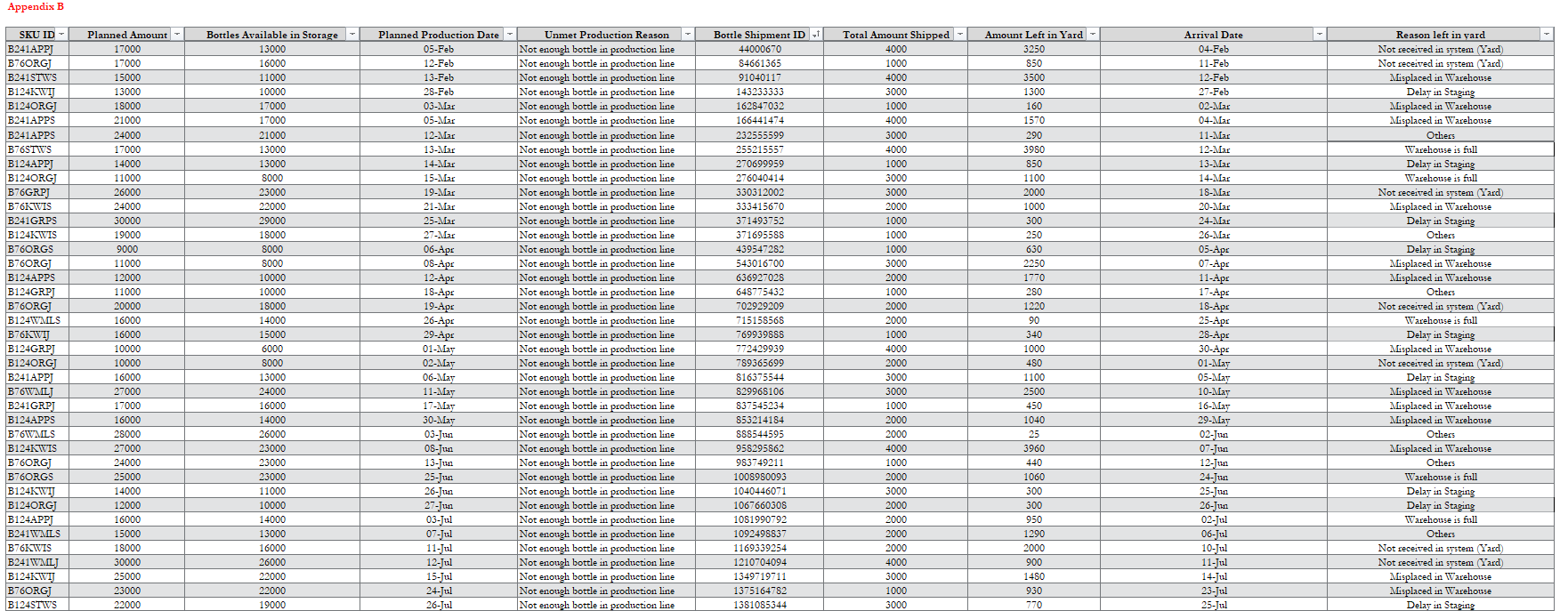Open the Planned Amount filter dropdown

click(177, 35)
